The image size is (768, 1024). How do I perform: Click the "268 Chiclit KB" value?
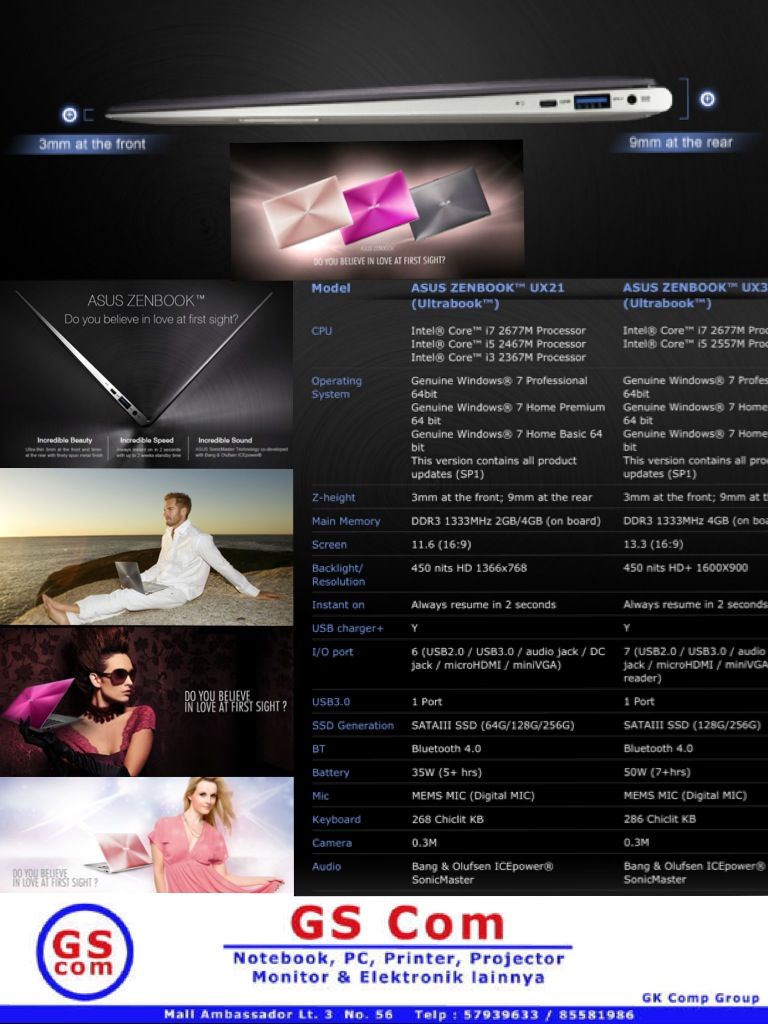coord(447,820)
